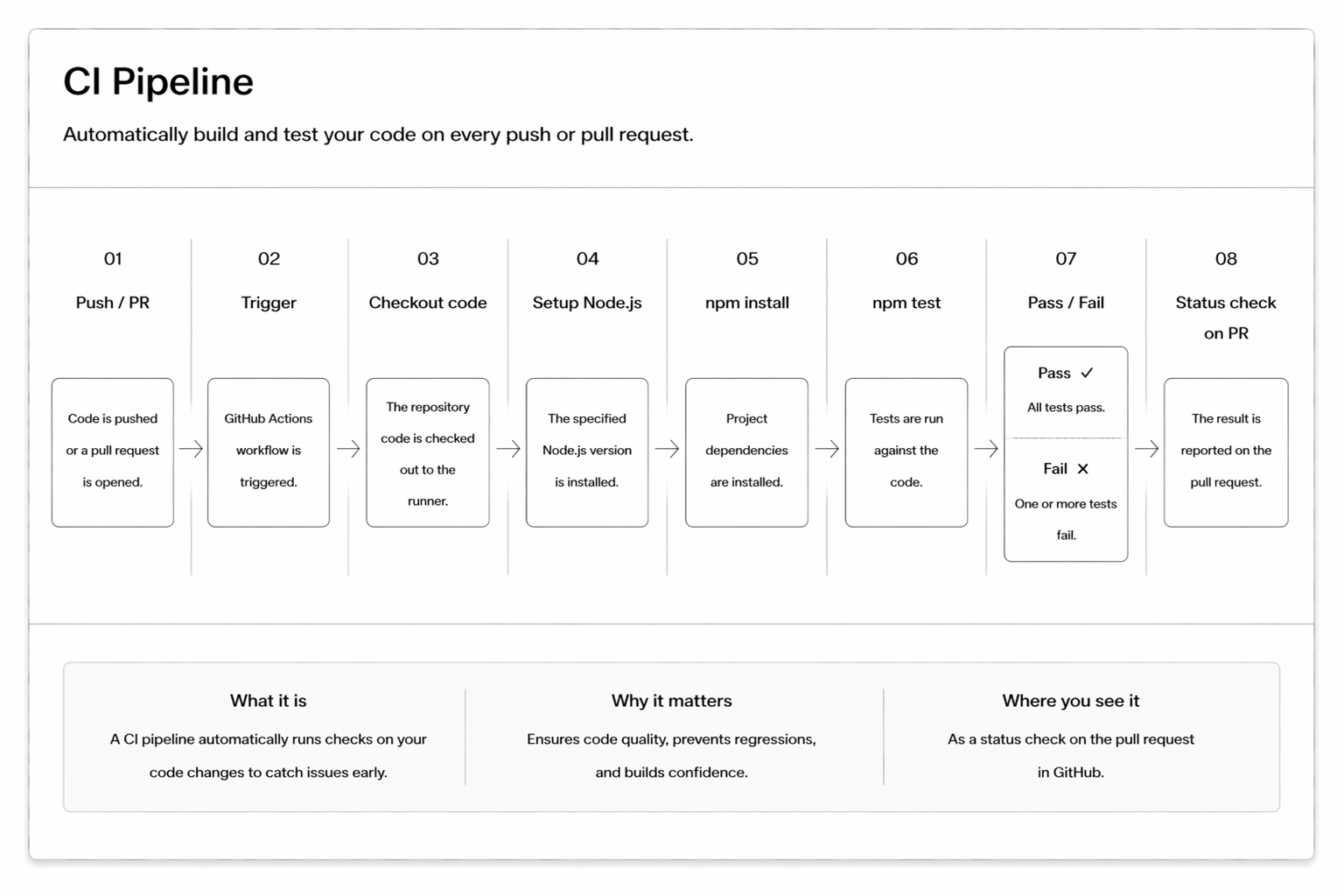Click the 'Checkout code' step heading
This screenshot has width=1344, height=896.
(428, 303)
